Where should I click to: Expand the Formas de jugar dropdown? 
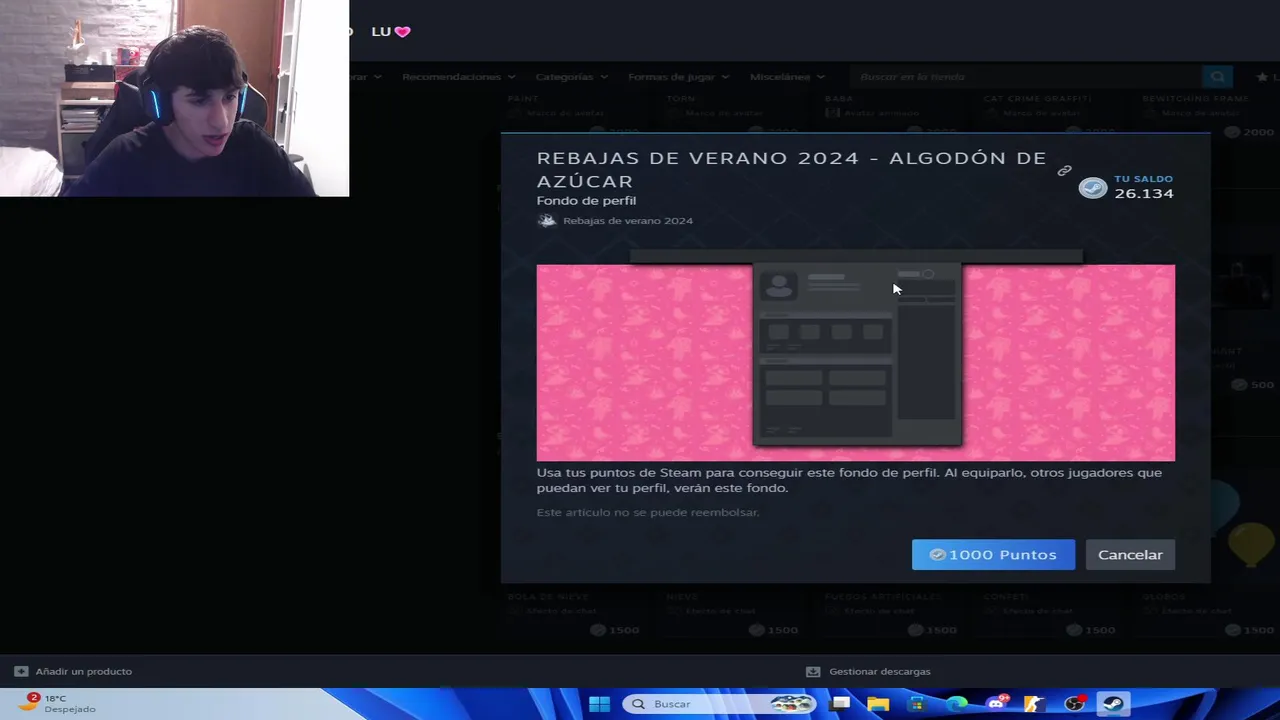[x=678, y=77]
